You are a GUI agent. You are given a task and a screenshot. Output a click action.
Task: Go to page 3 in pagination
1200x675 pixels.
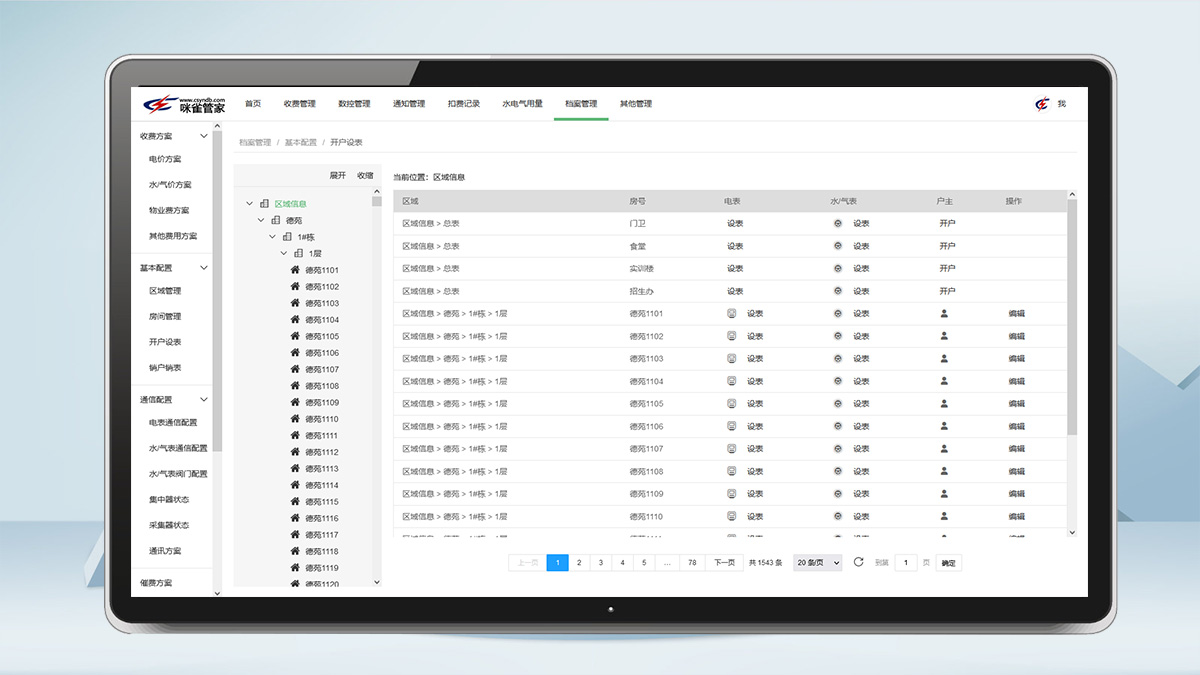(601, 563)
